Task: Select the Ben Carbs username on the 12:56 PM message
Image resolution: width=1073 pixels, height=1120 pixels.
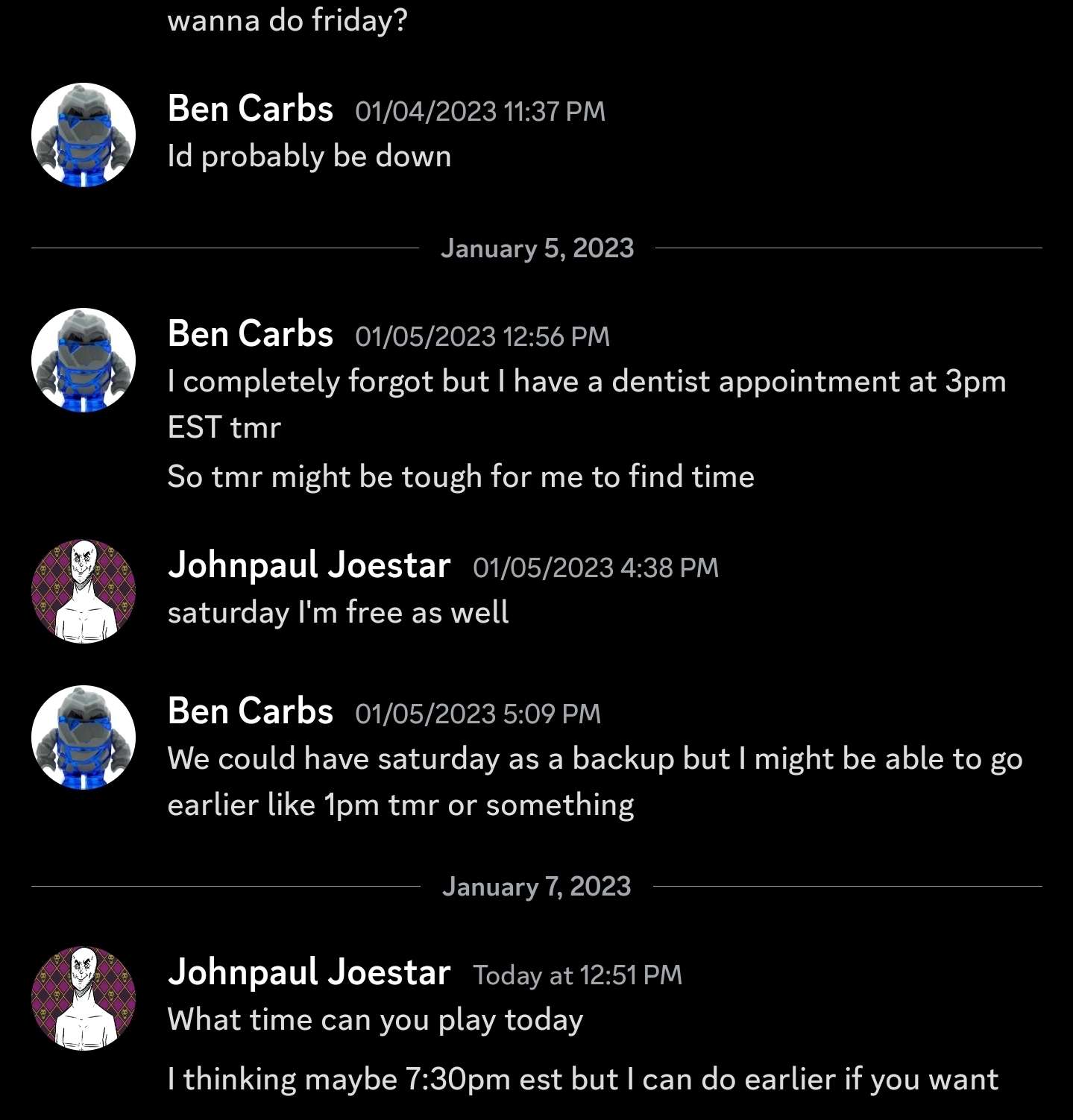Action: point(251,334)
